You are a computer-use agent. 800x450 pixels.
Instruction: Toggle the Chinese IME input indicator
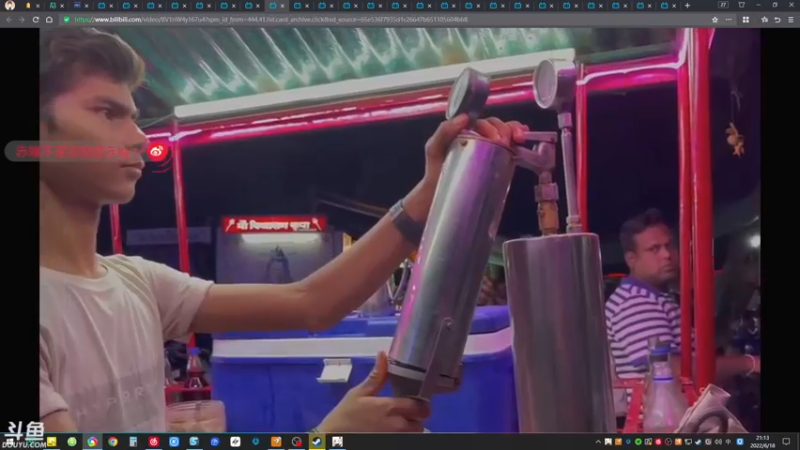[728, 442]
